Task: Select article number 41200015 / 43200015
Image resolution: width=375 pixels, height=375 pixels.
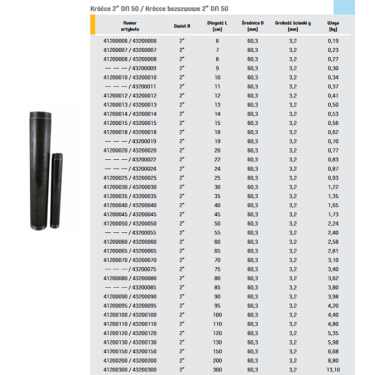Action: 130,123
